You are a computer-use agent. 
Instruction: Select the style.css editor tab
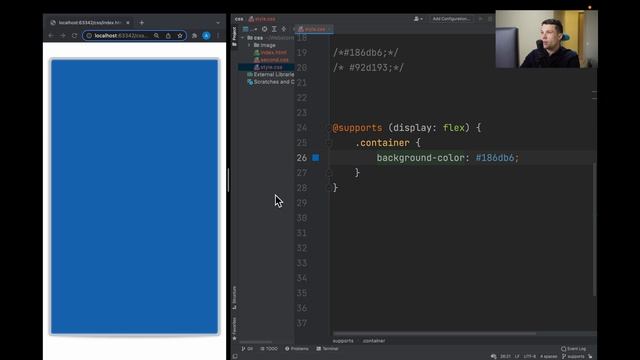(x=313, y=29)
